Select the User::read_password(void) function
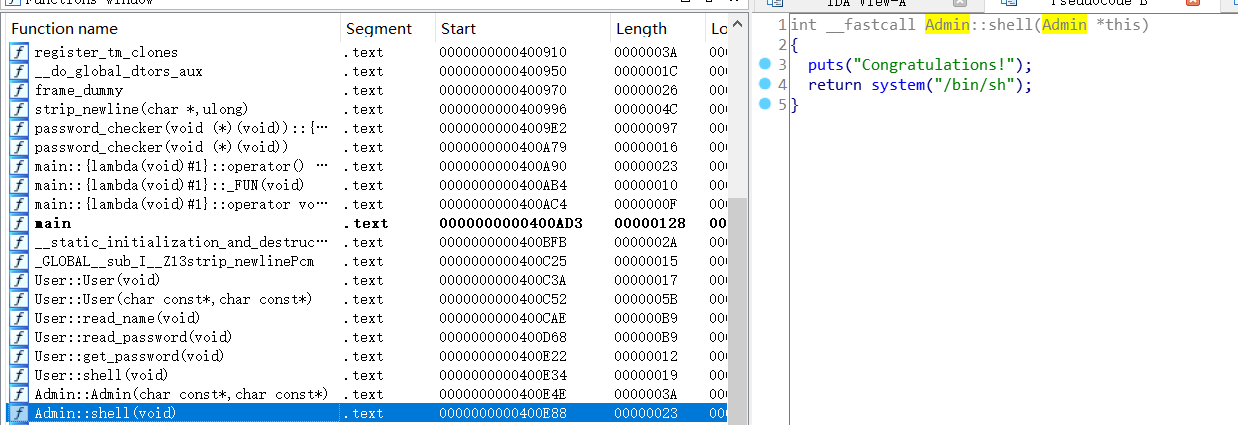 point(133,337)
